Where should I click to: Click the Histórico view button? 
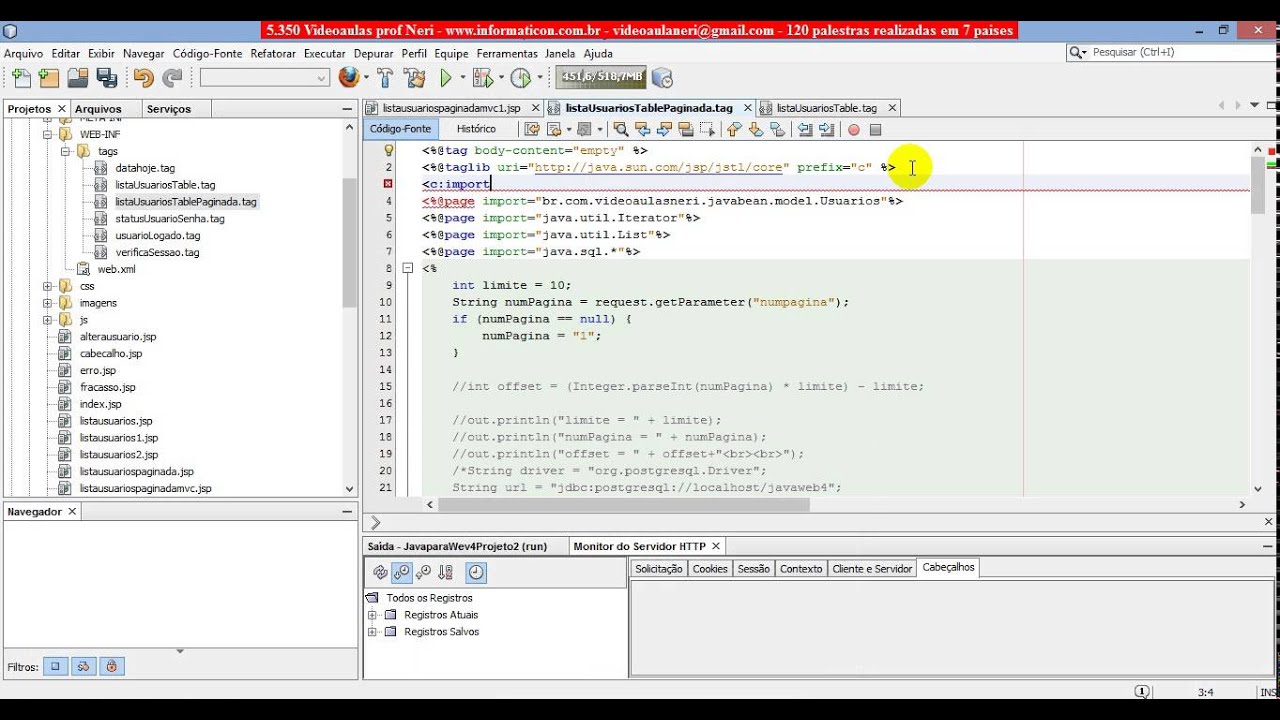click(x=476, y=129)
